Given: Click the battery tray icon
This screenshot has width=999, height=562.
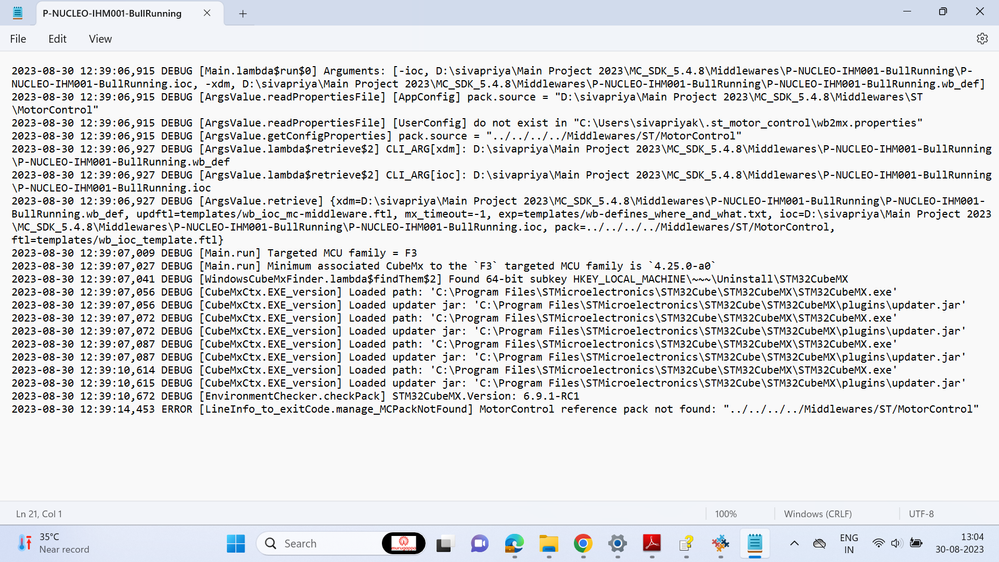Looking at the screenshot, I should tap(916, 544).
